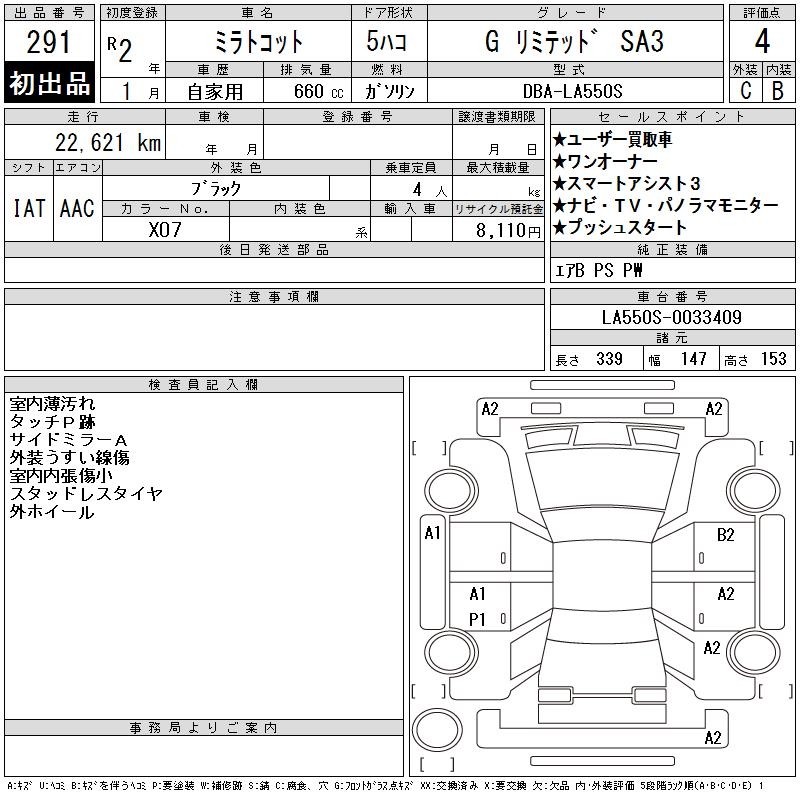Click the rear-right wheel circle on diagram

(x=754, y=652)
